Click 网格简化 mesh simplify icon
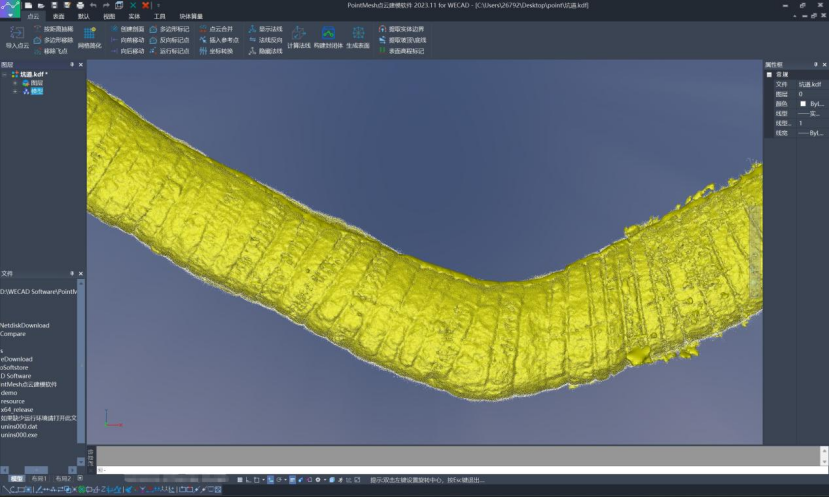Screen dimensions: 830x497 point(89,38)
